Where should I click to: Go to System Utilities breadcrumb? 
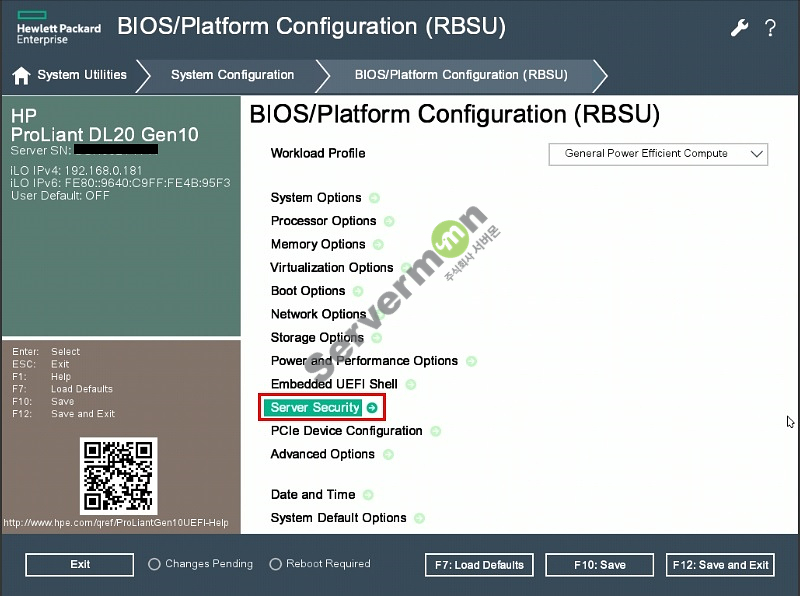(82, 75)
